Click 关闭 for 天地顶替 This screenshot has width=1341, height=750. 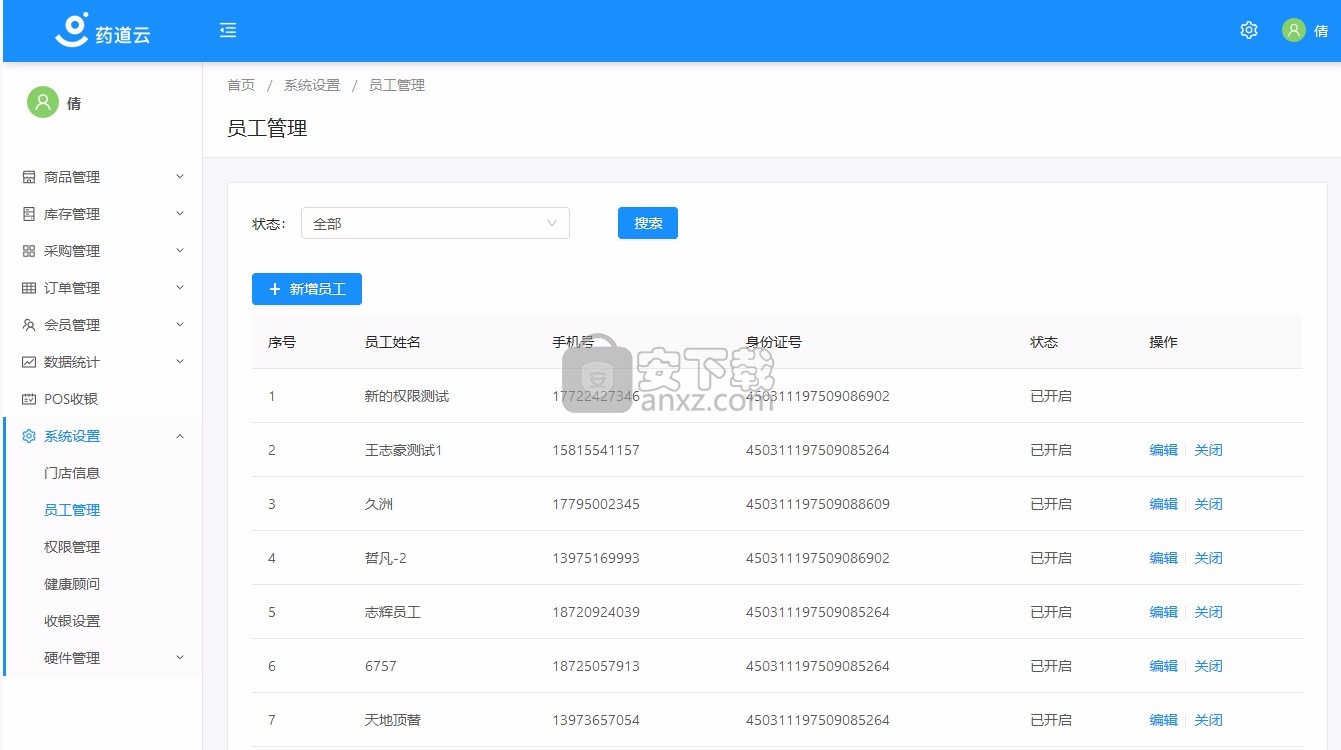tap(1208, 720)
